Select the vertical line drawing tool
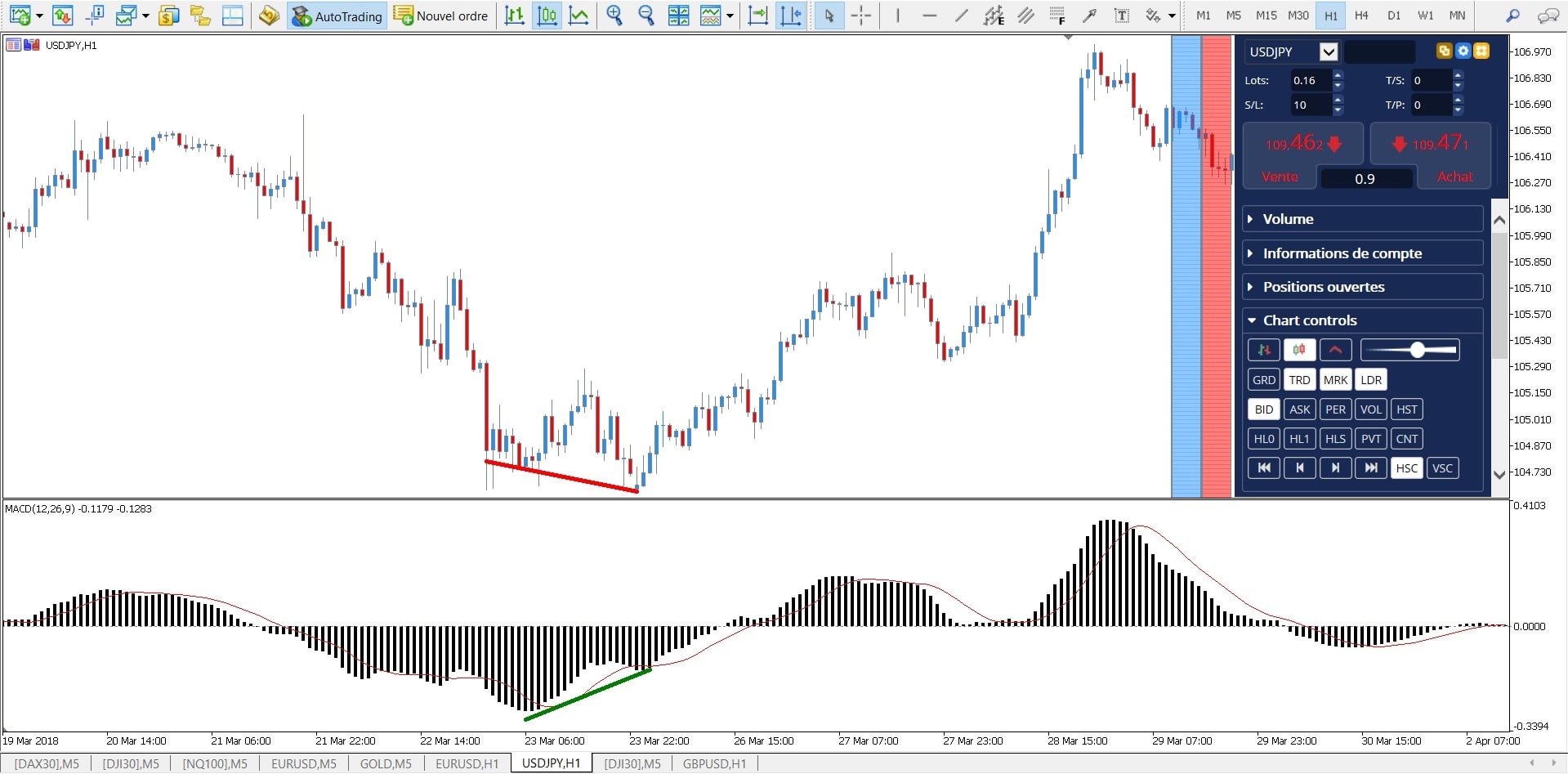The height and width of the screenshot is (774, 1568). [x=898, y=15]
